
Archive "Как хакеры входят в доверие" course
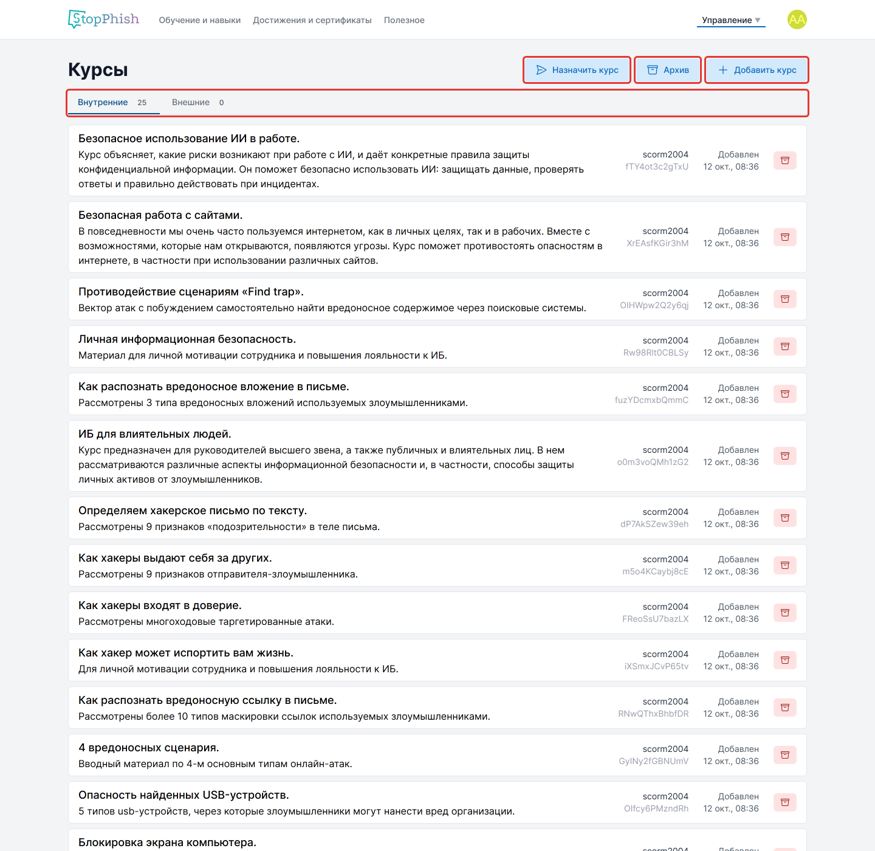785,613
